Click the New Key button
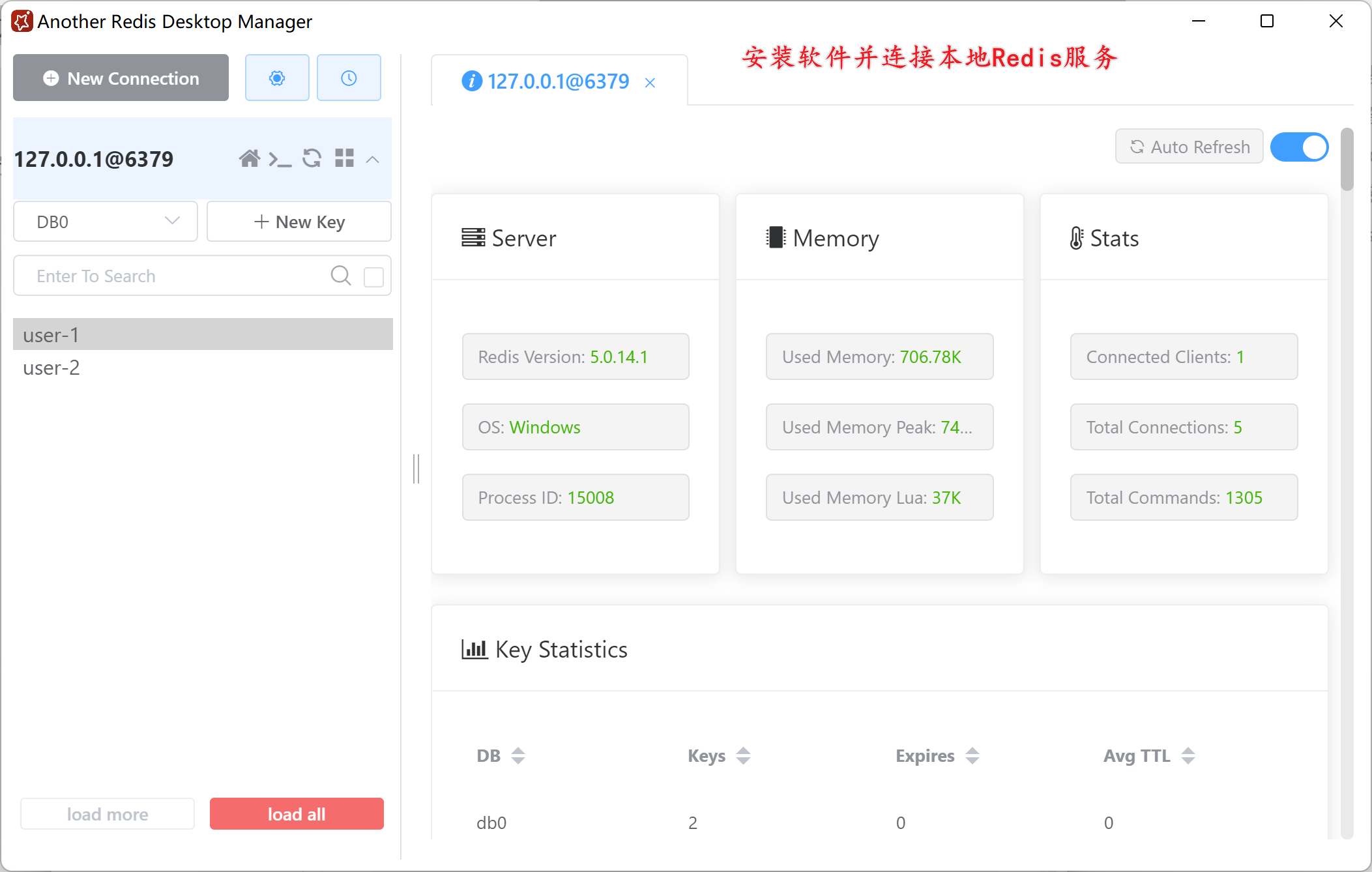Viewport: 1372px width, 872px height. tap(299, 222)
